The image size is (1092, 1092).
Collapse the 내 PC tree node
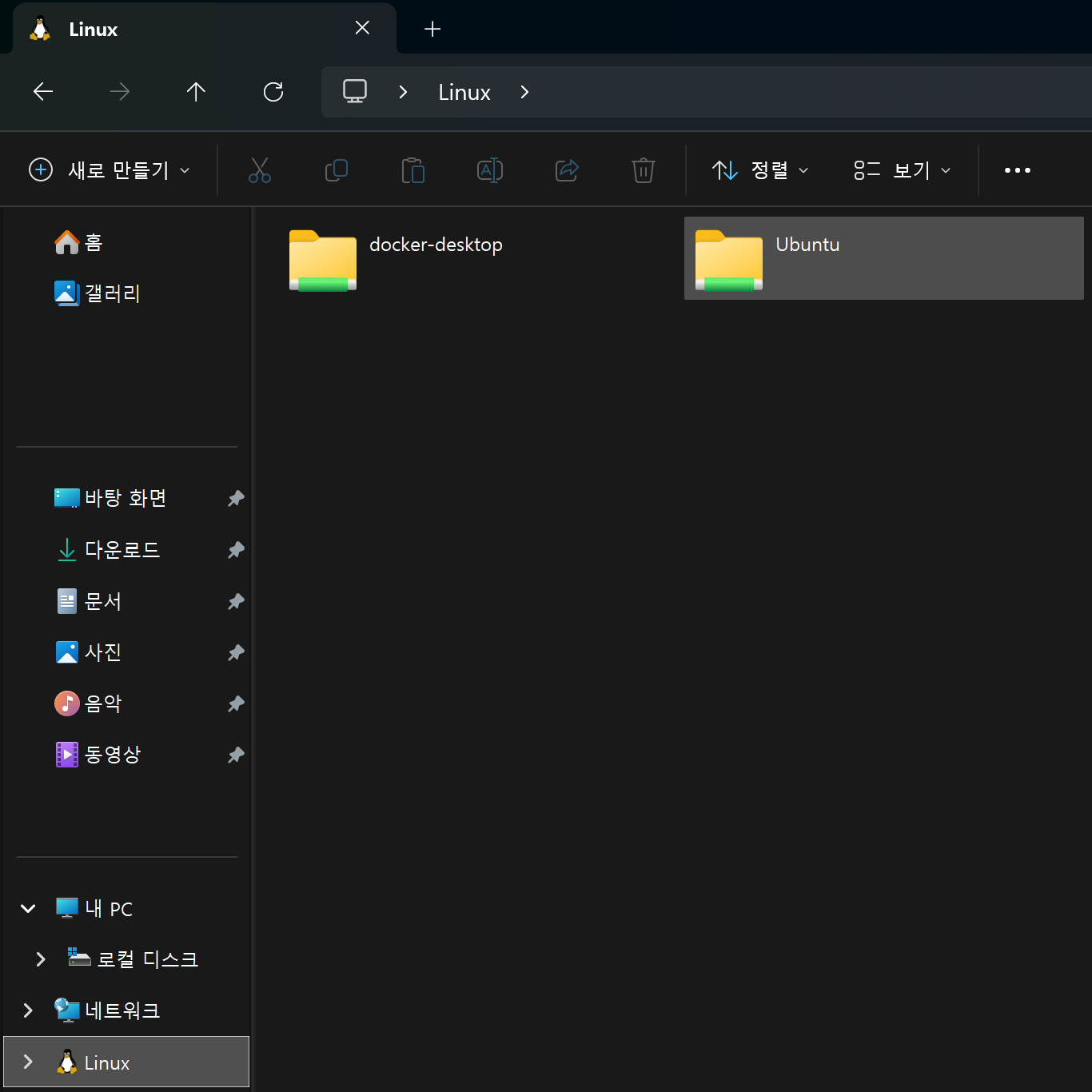coord(28,908)
